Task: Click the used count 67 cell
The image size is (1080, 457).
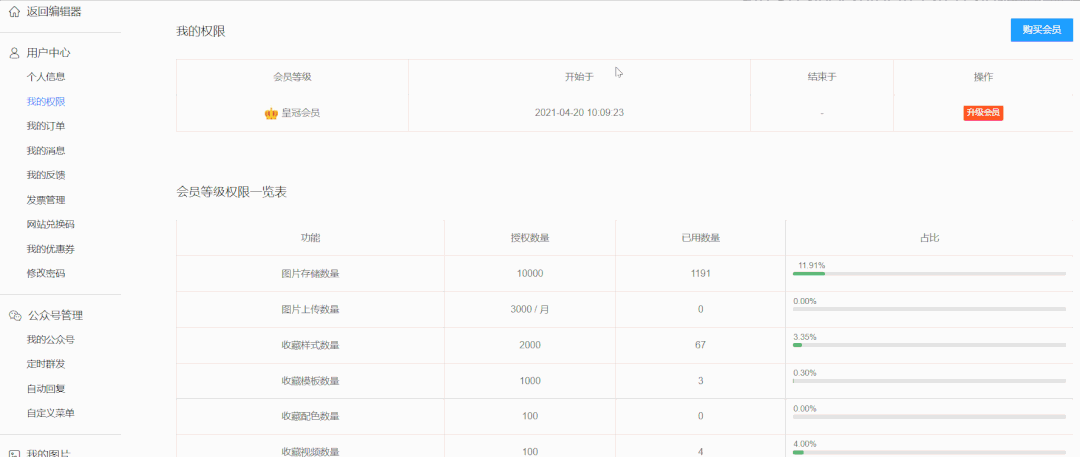Action: (x=700, y=345)
